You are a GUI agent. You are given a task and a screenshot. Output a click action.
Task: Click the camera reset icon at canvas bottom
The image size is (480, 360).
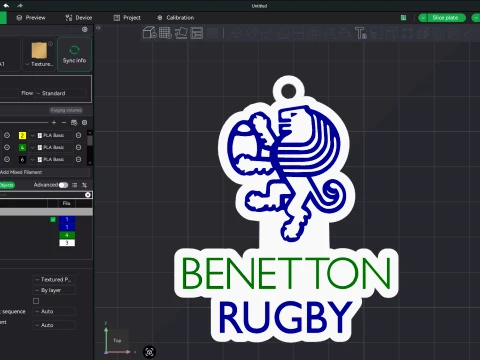coord(149,352)
